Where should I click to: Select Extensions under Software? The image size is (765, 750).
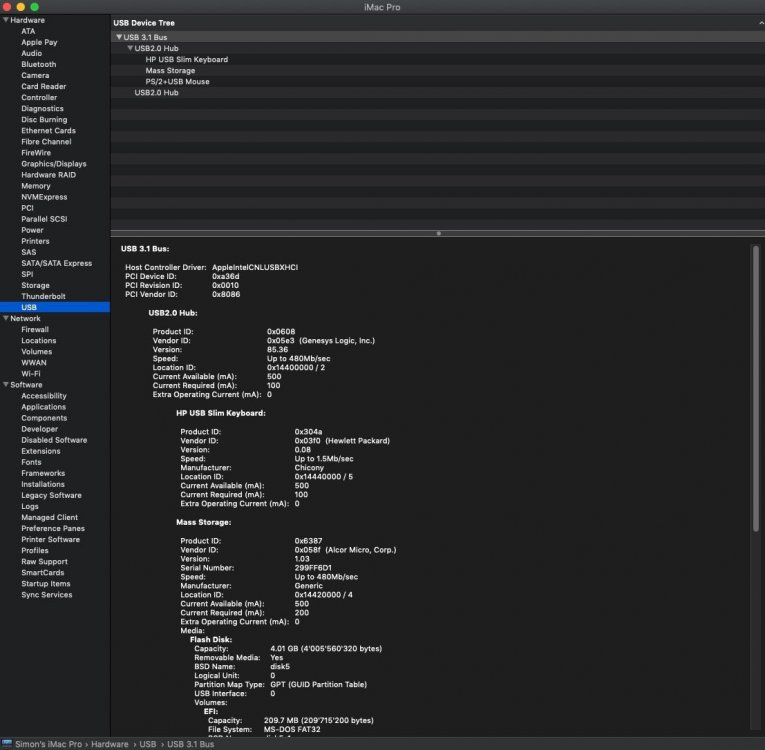(x=40, y=451)
